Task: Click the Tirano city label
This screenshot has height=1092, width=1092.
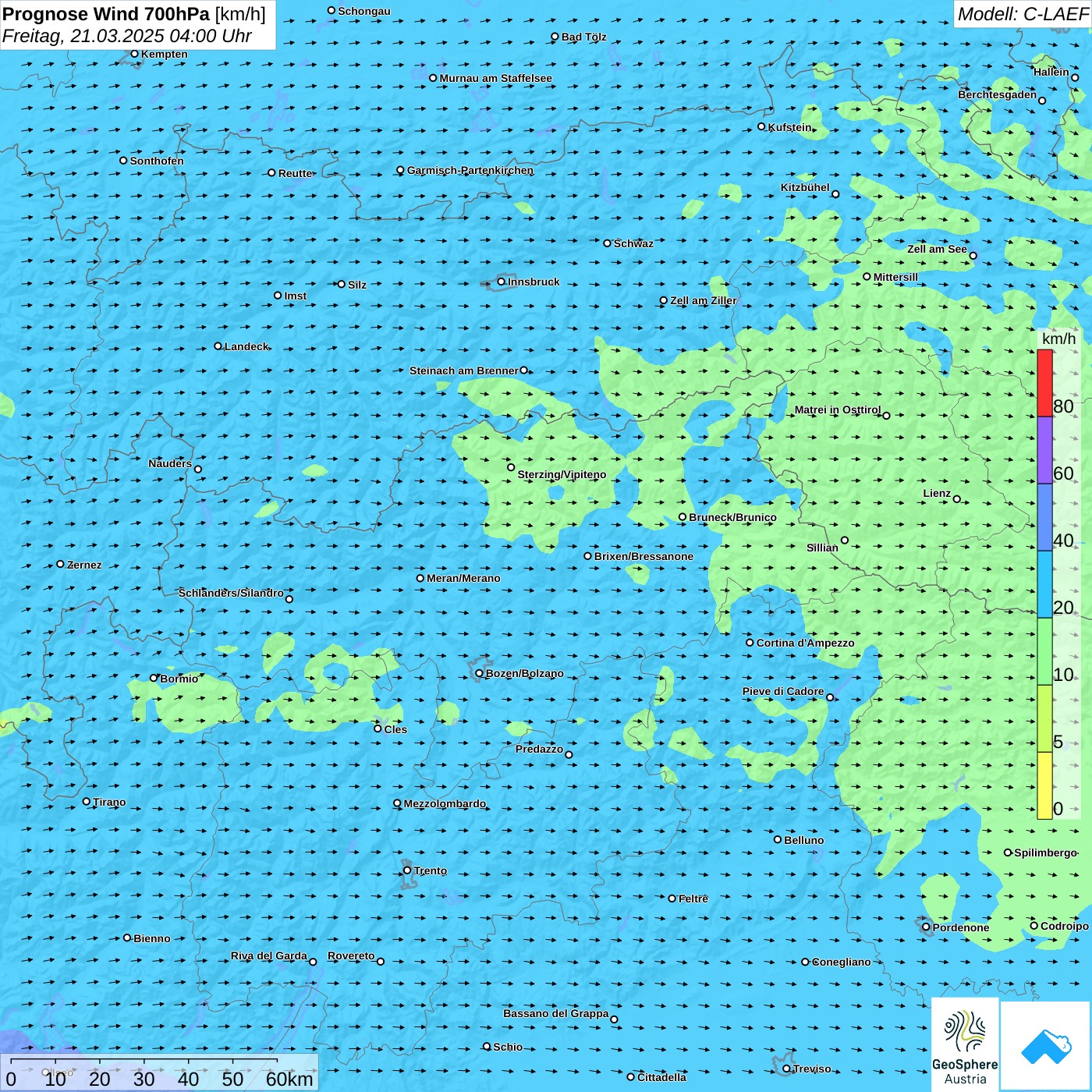Action: tap(108, 802)
